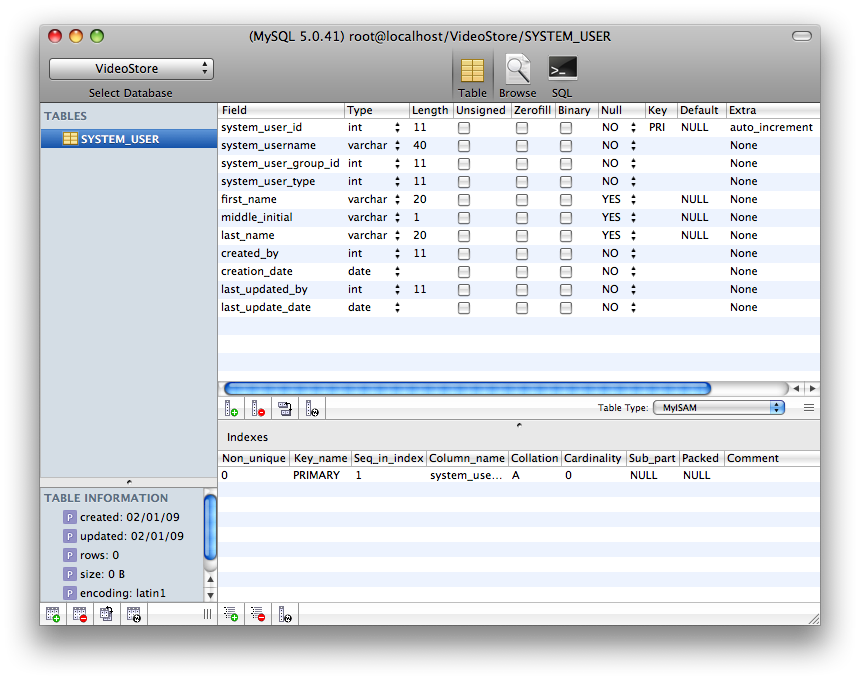Check Unsigned for created_by
Viewport: 860px width, 680px height.
coord(464,254)
